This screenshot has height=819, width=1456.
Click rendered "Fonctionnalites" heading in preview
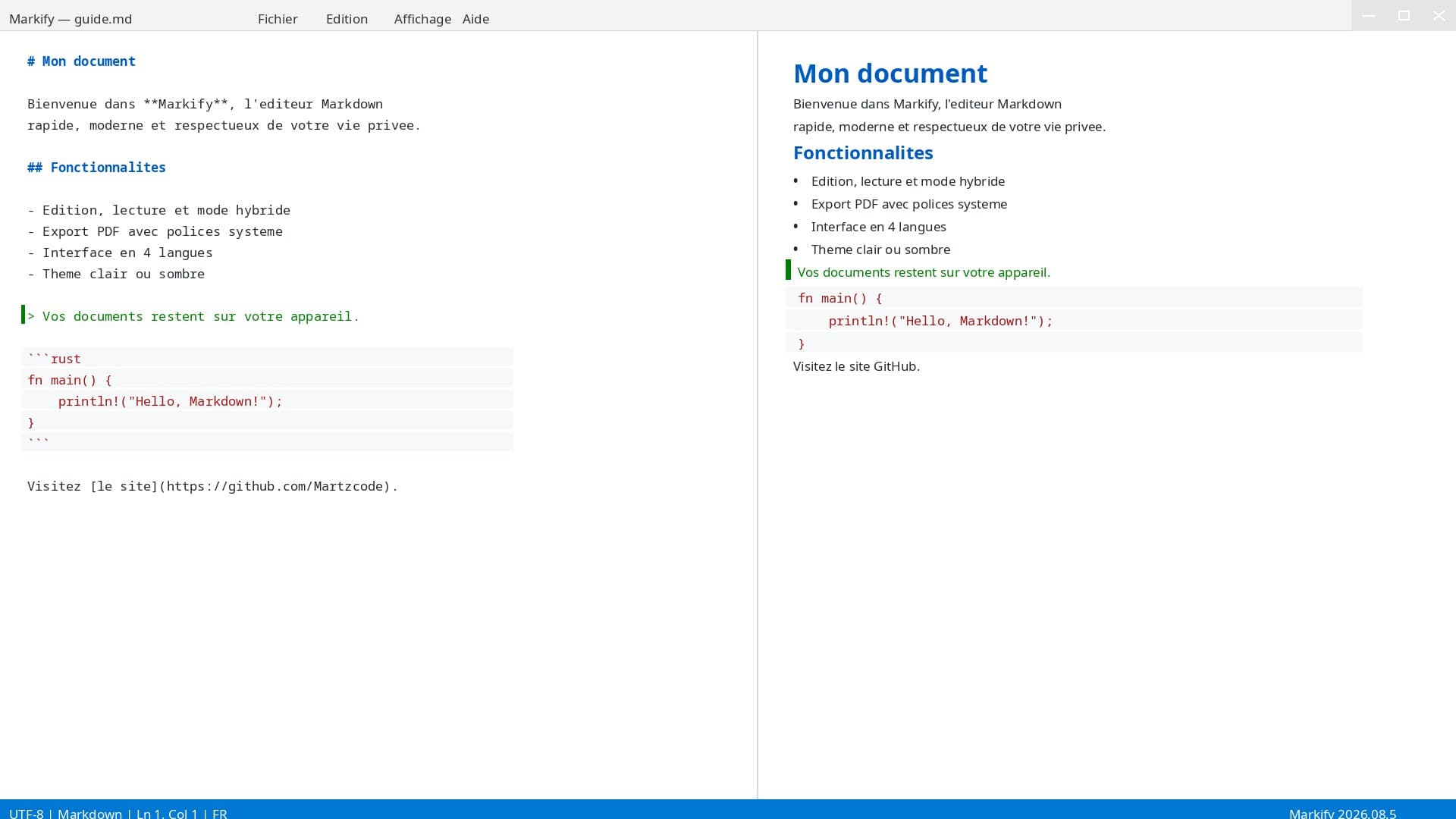pyautogui.click(x=863, y=152)
